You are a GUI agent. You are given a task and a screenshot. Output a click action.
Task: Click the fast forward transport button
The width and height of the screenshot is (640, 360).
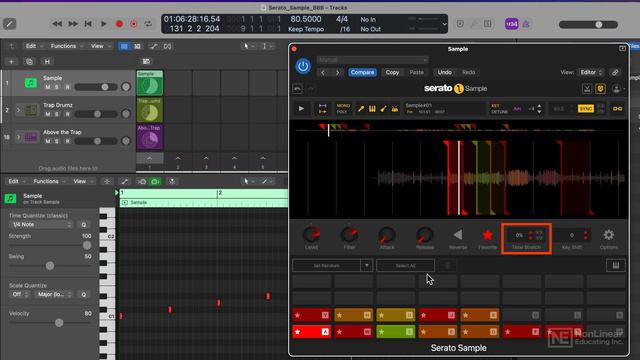(73, 24)
